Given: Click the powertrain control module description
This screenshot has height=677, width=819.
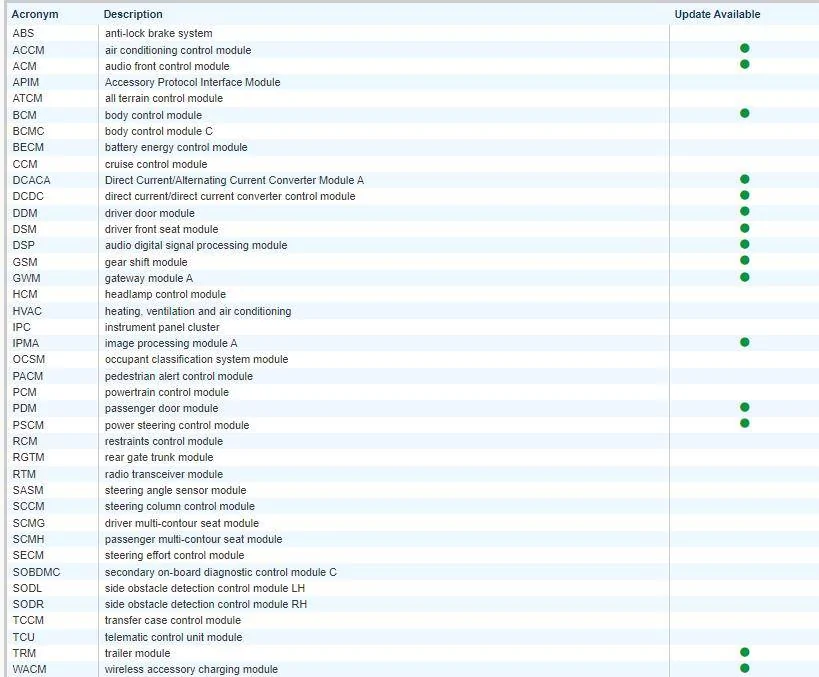Looking at the screenshot, I should click(166, 392).
